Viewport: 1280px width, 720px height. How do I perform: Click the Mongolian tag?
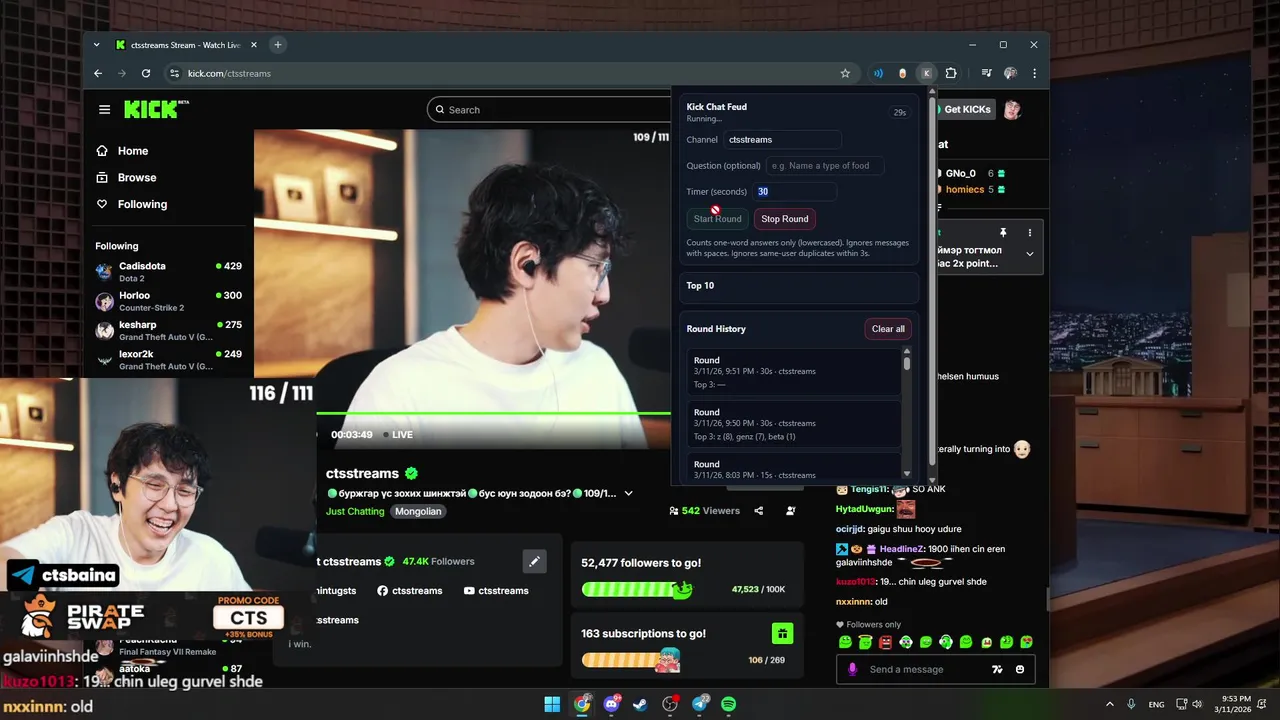[418, 511]
